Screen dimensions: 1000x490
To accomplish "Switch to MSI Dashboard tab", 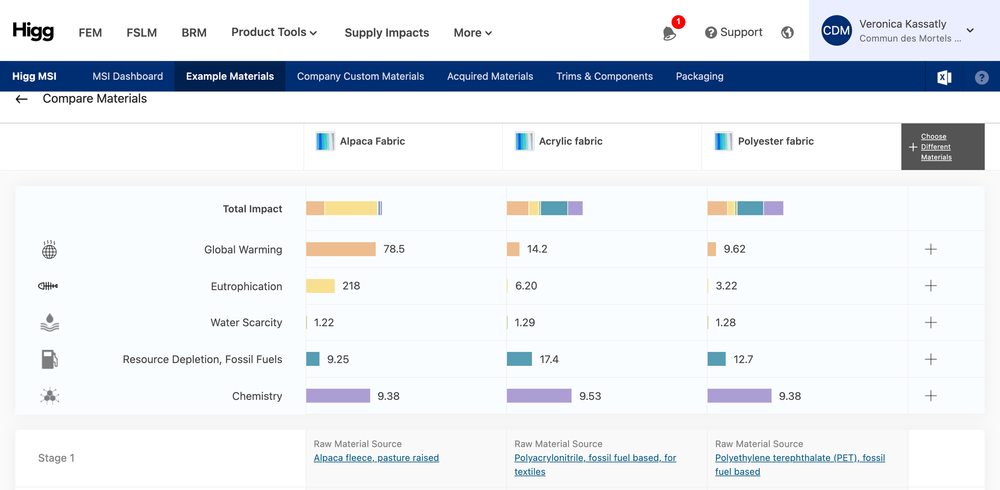I will (x=128, y=77).
